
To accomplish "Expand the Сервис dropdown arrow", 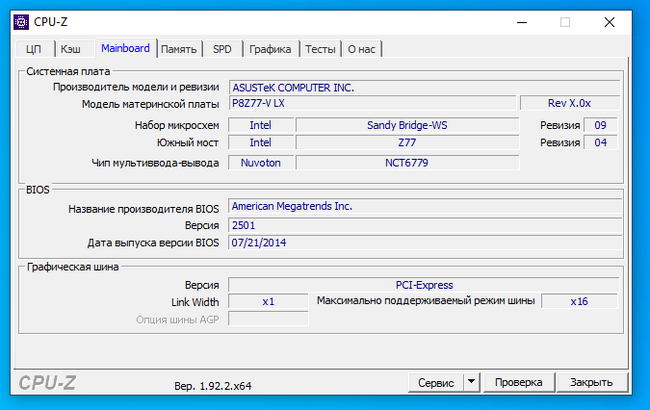I will pyautogui.click(x=471, y=382).
